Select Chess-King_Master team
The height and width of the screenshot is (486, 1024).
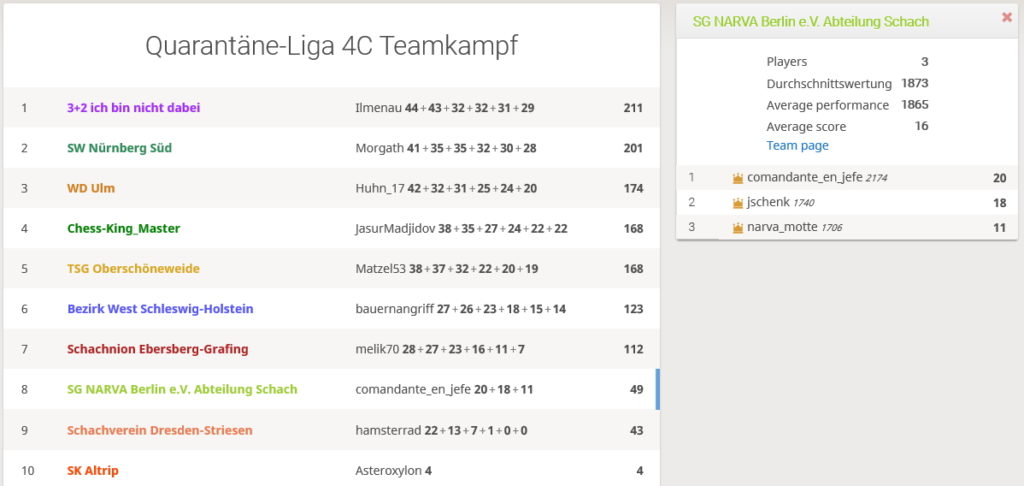pos(331,229)
